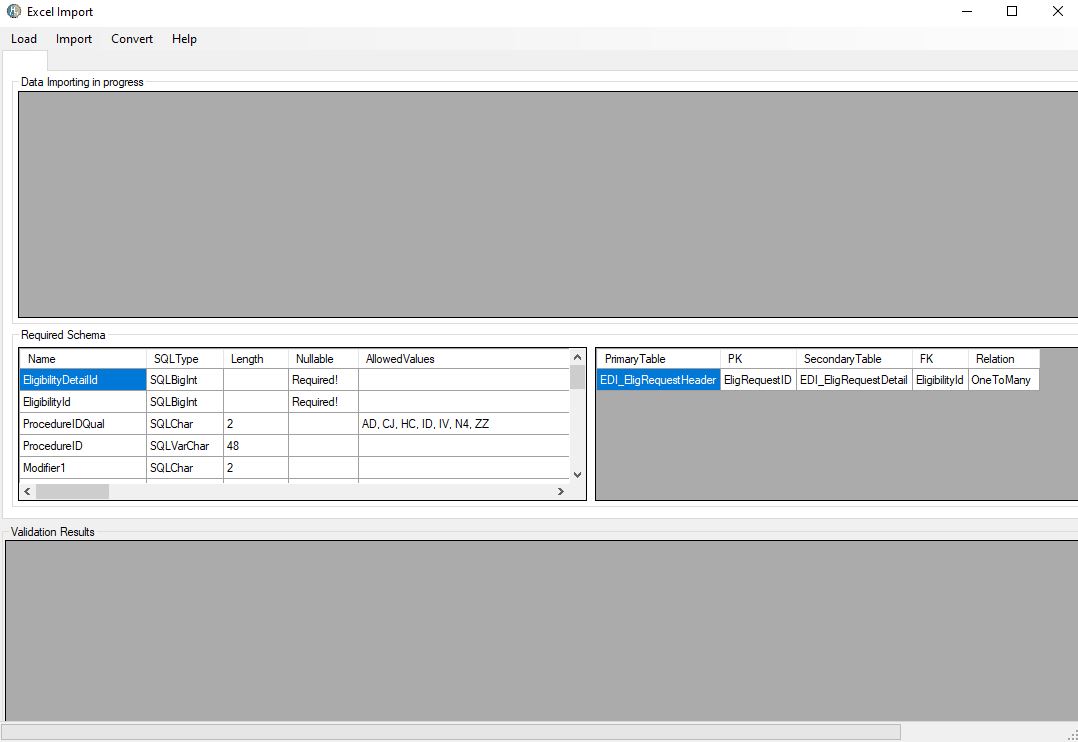Click the Nullable column header
Viewport: 1078px width, 742px height.
[323, 359]
